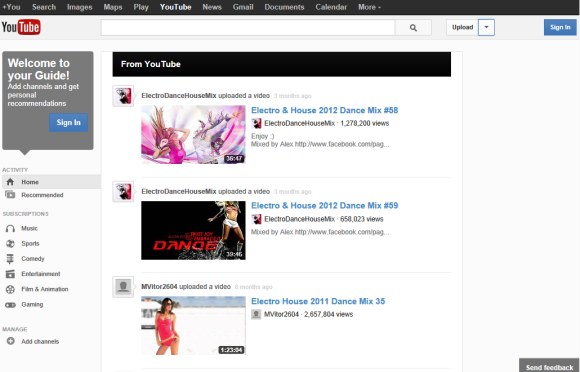Open News in the Google bar
580x372 pixels.
click(212, 7)
